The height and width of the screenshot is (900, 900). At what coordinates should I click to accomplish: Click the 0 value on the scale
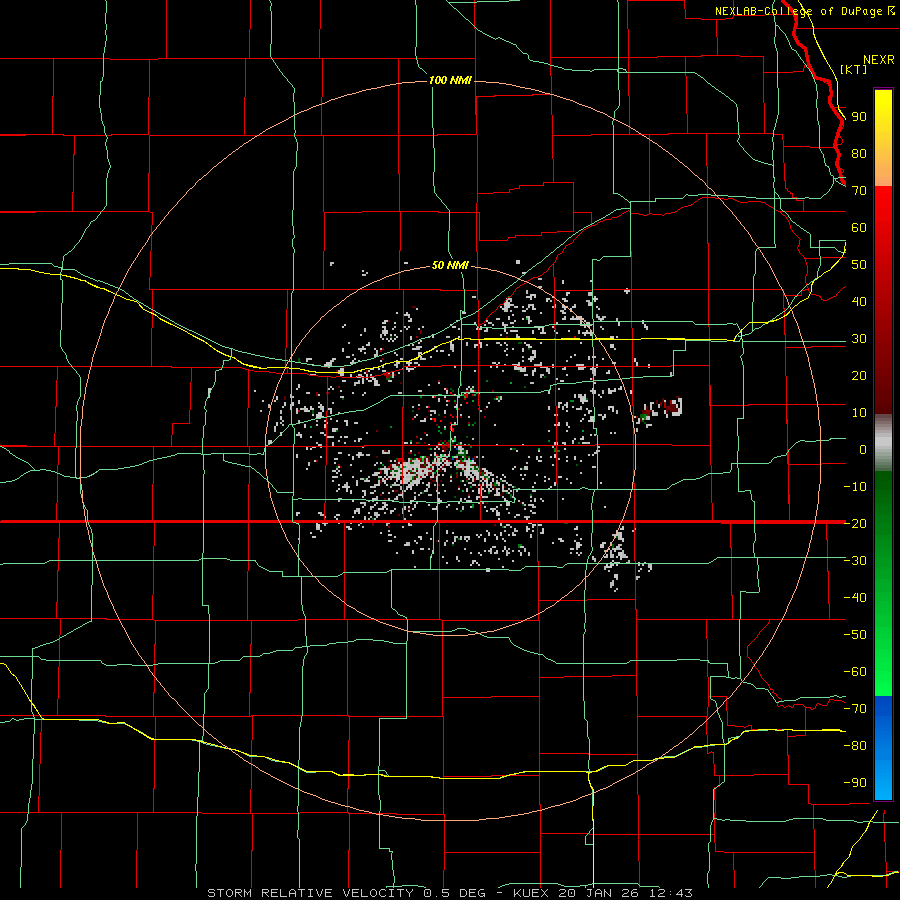point(863,449)
